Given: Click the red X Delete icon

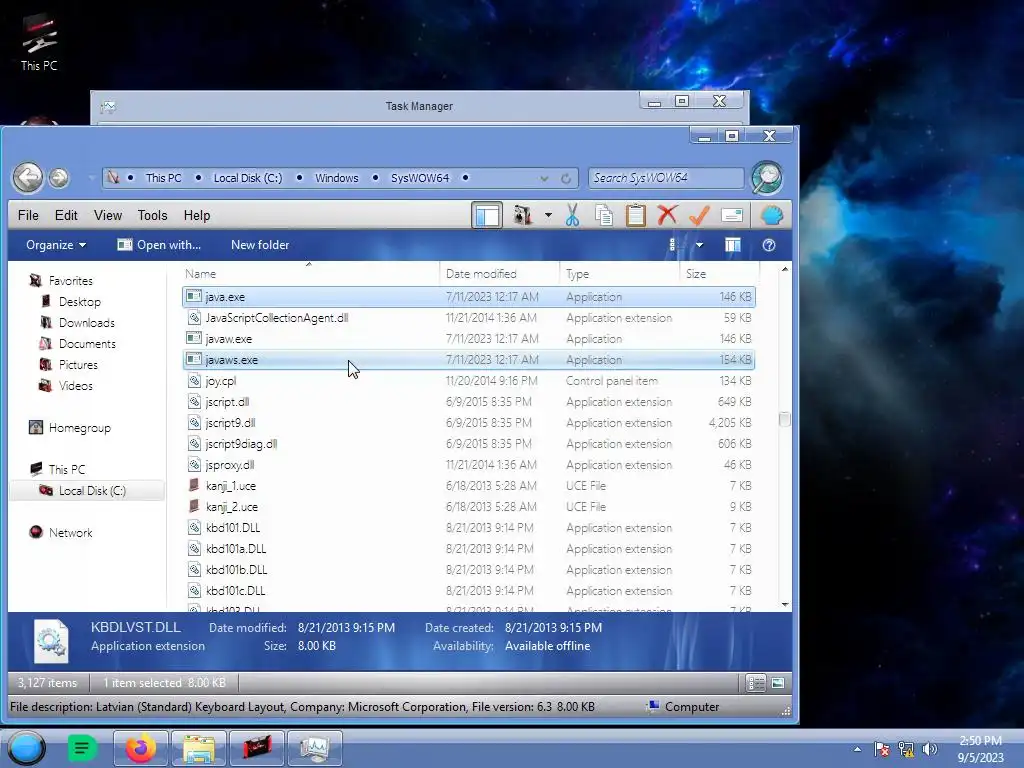Looking at the screenshot, I should point(667,215).
